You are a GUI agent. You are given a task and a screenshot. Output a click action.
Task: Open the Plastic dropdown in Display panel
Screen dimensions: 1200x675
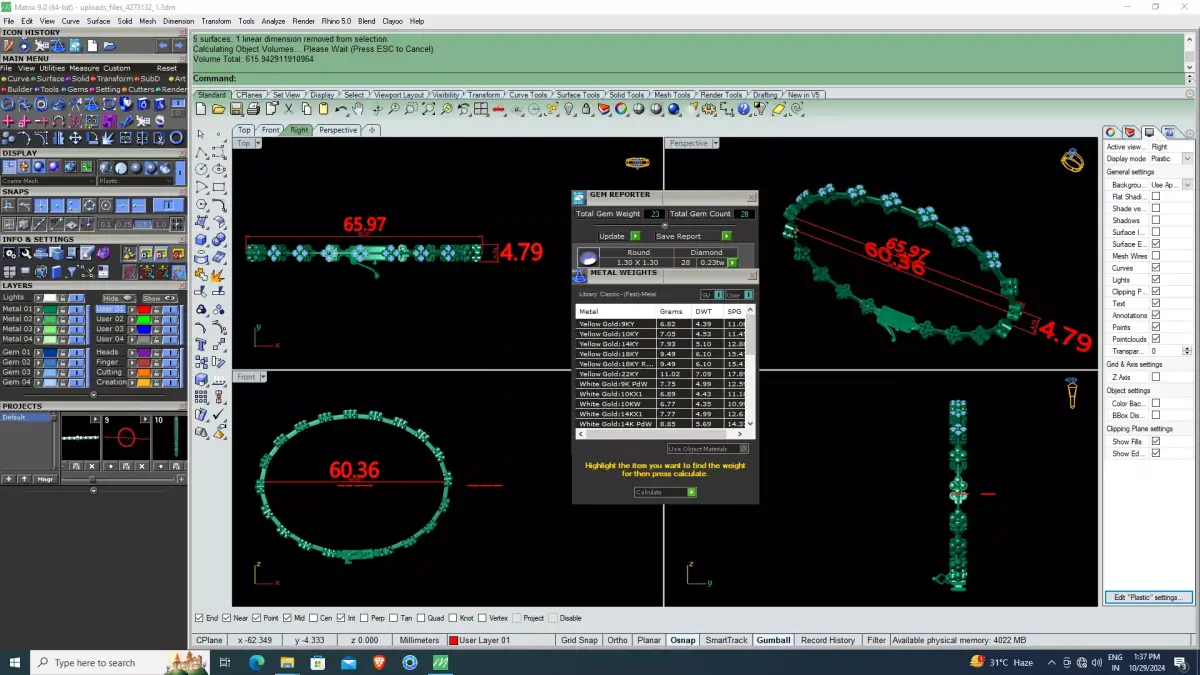pyautogui.click(x=136, y=181)
